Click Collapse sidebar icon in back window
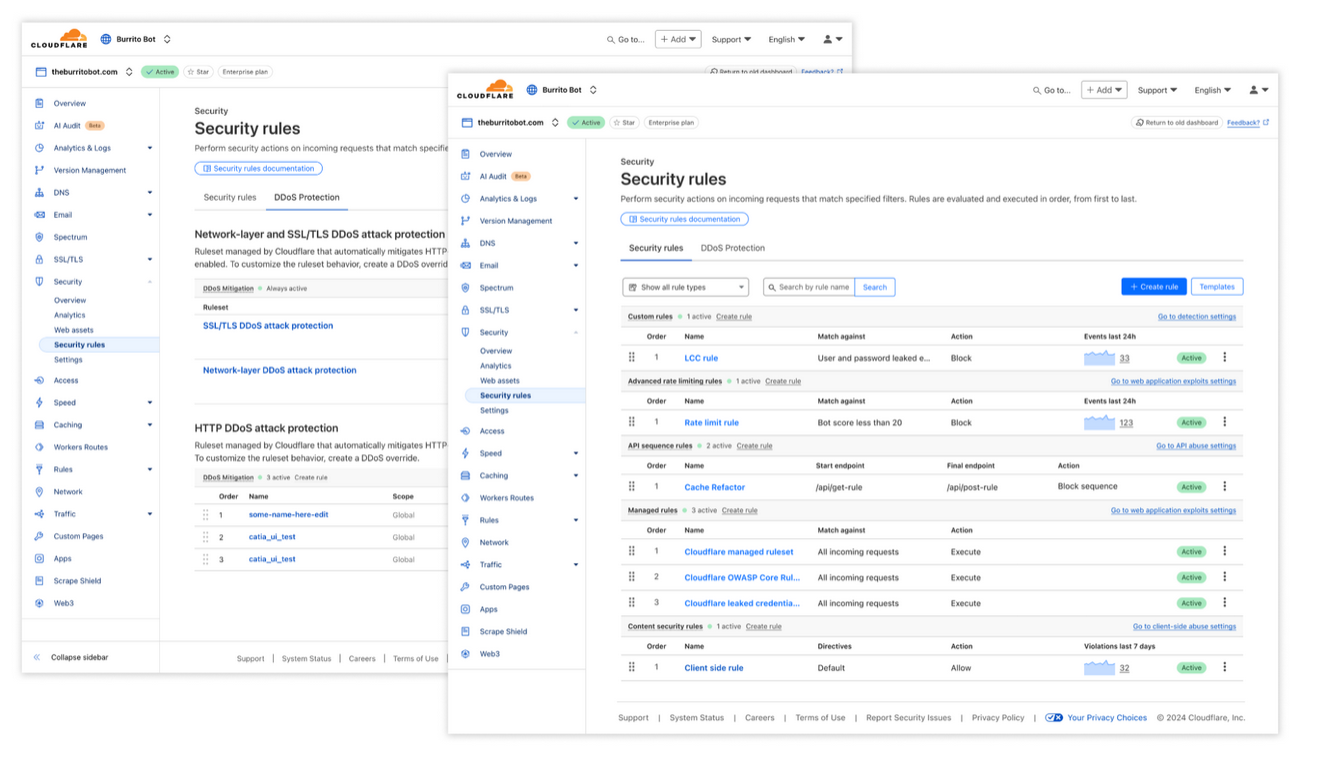1320x764 pixels. 37,657
